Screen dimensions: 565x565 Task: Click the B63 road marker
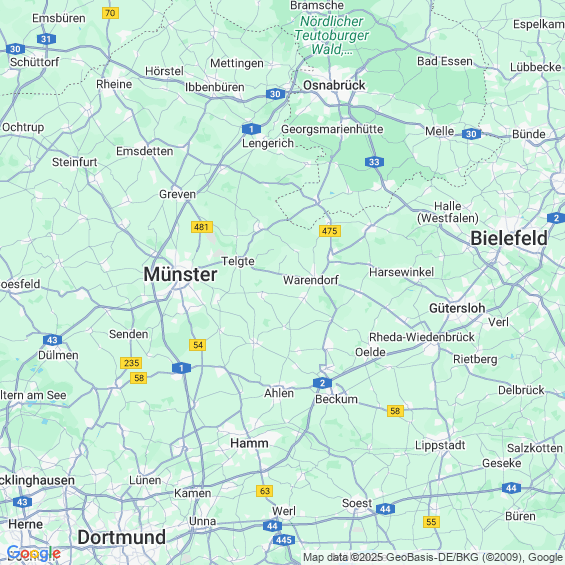click(264, 491)
